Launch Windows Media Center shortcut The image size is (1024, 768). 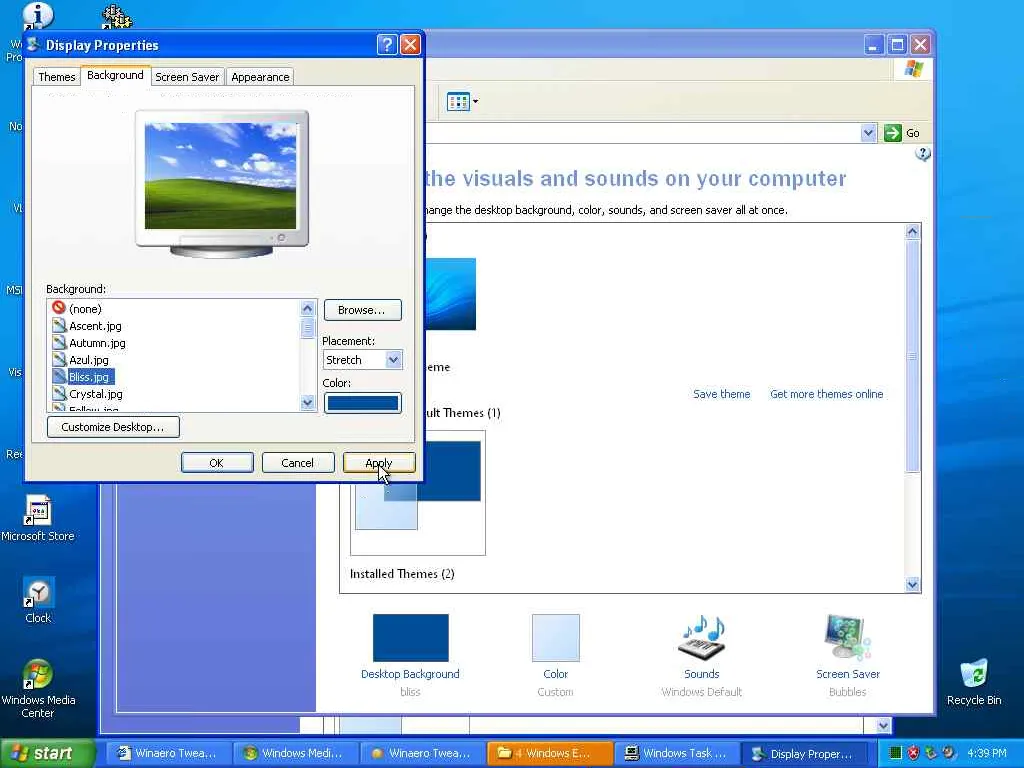tap(38, 689)
